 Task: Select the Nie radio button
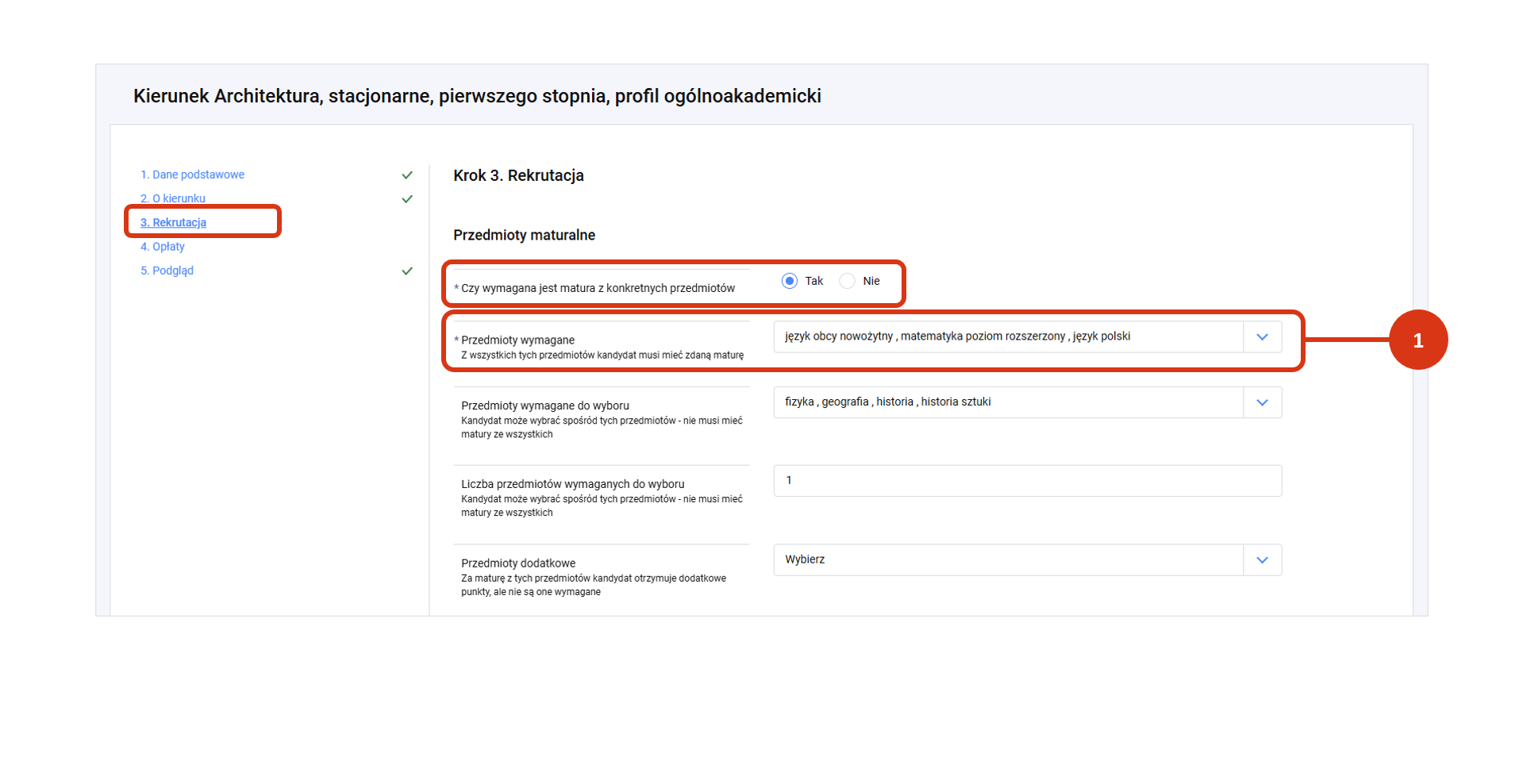coord(848,281)
